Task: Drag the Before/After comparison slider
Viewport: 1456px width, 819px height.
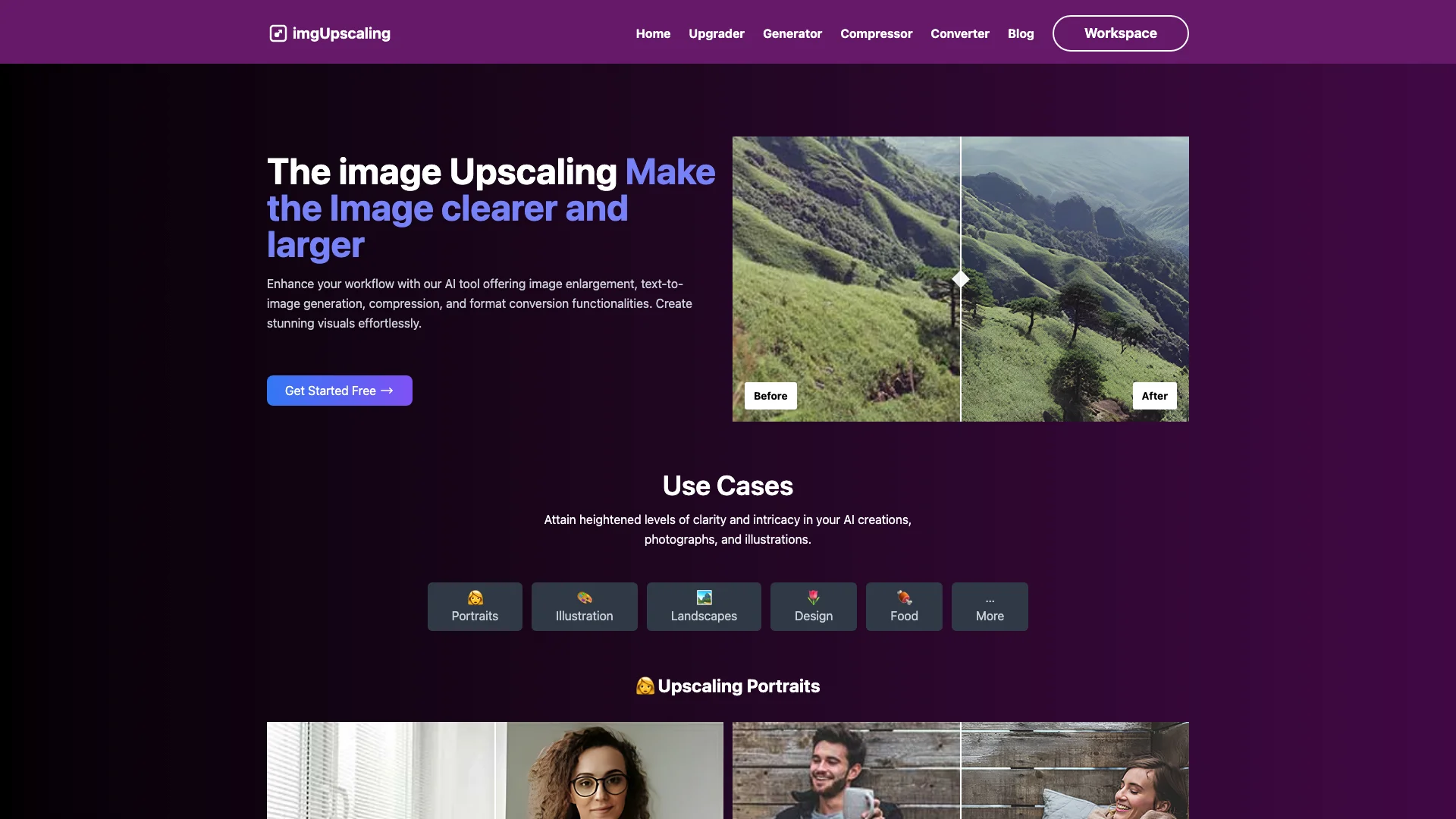Action: click(960, 279)
